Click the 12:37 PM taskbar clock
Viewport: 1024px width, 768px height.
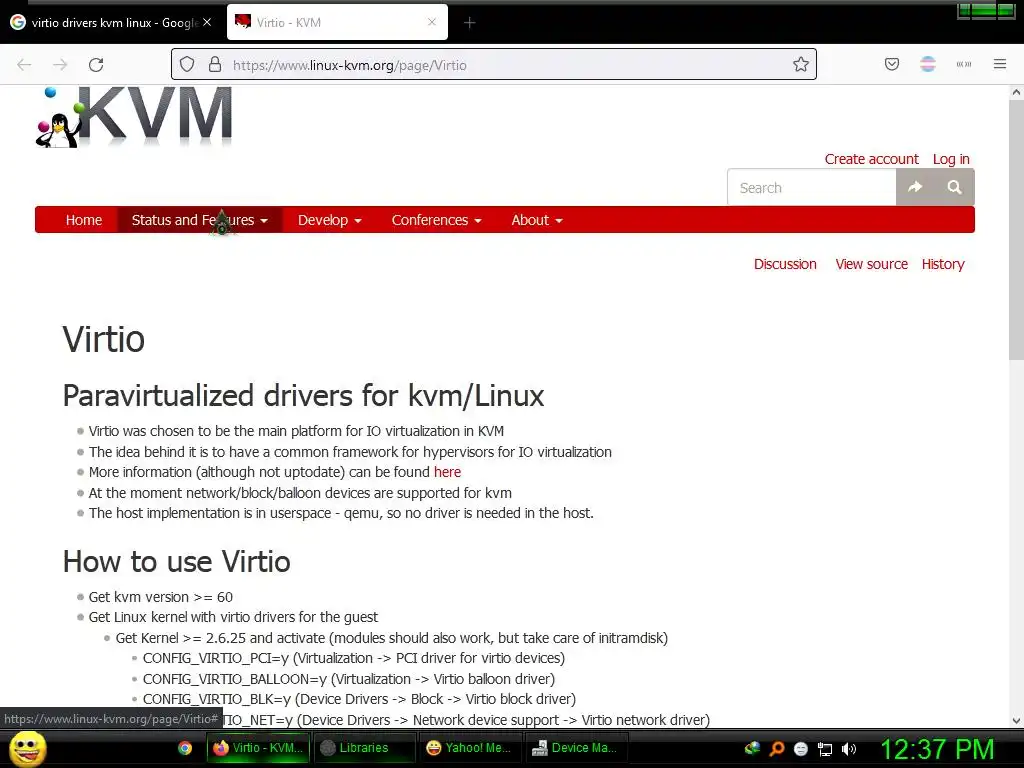tap(936, 749)
